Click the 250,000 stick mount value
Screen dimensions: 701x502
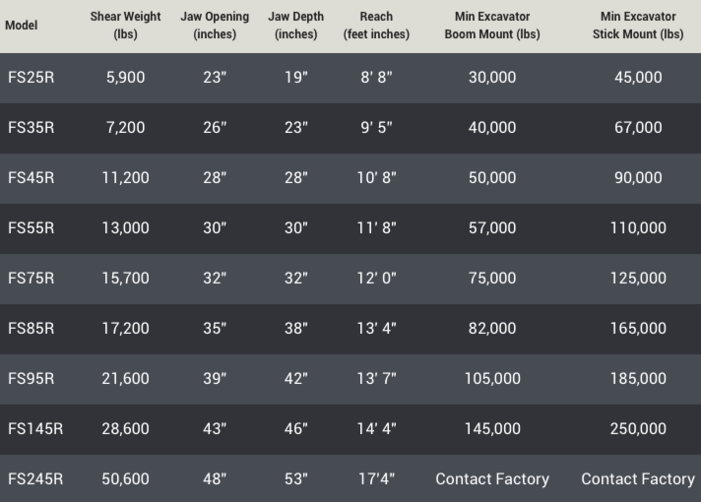coord(638,429)
